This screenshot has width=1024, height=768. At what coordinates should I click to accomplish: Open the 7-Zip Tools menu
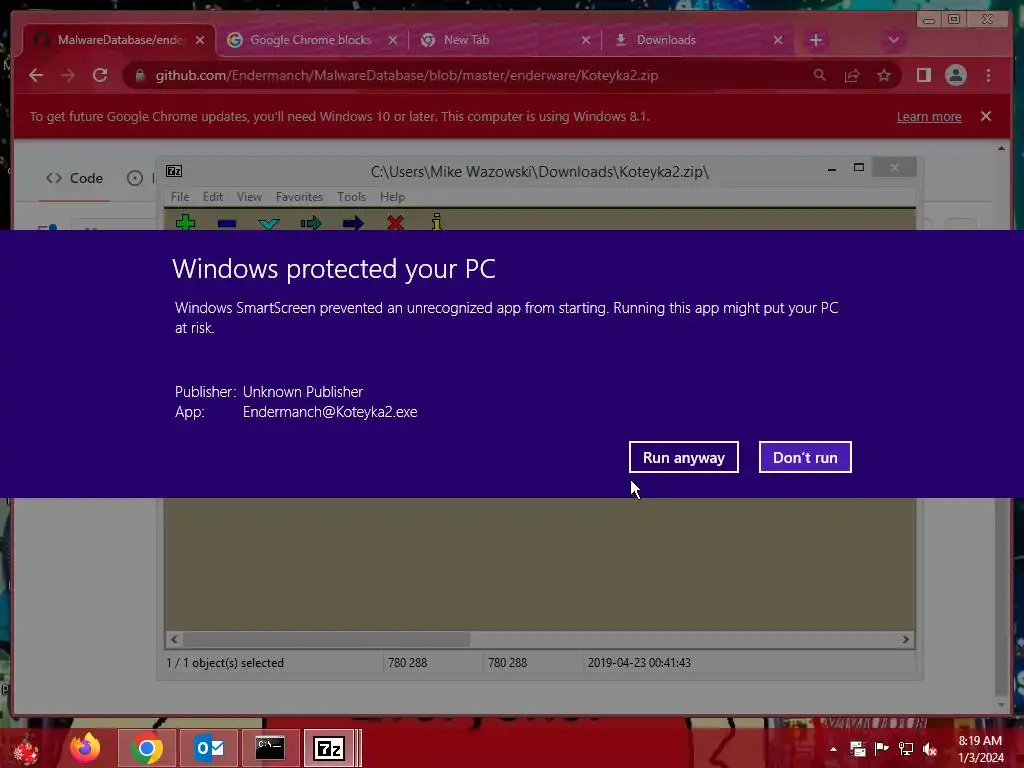[351, 197]
